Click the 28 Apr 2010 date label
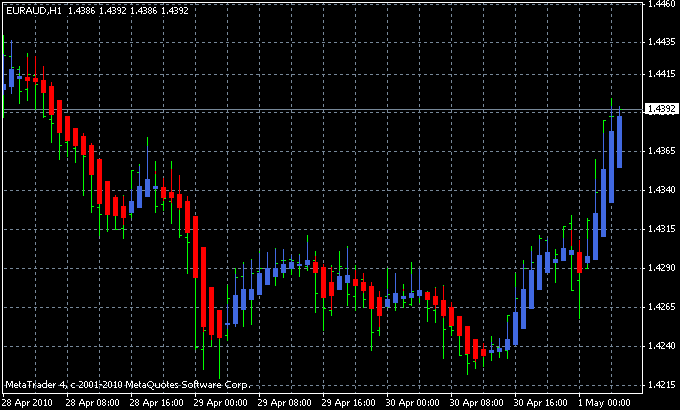The image size is (680, 410). pos(25,402)
